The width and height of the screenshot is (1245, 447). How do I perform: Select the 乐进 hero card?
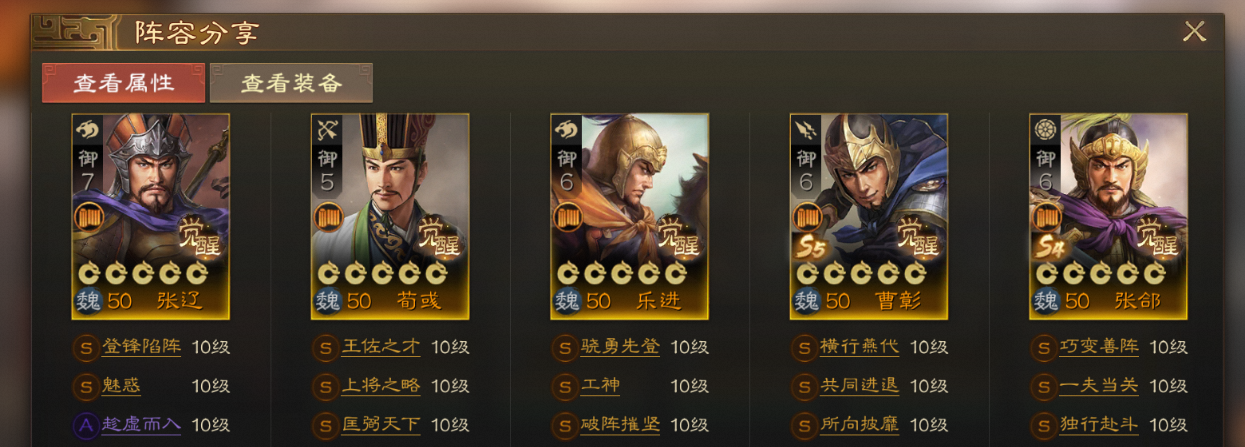click(629, 216)
